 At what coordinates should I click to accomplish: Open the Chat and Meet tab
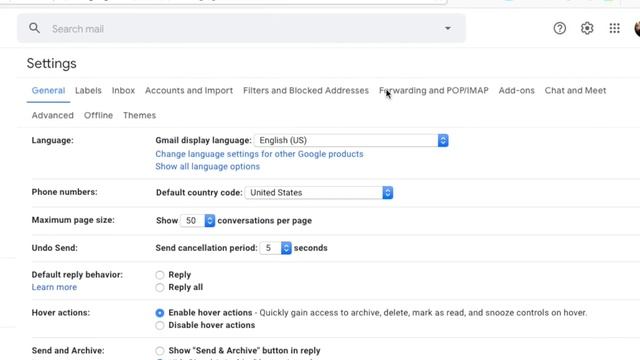(575, 91)
